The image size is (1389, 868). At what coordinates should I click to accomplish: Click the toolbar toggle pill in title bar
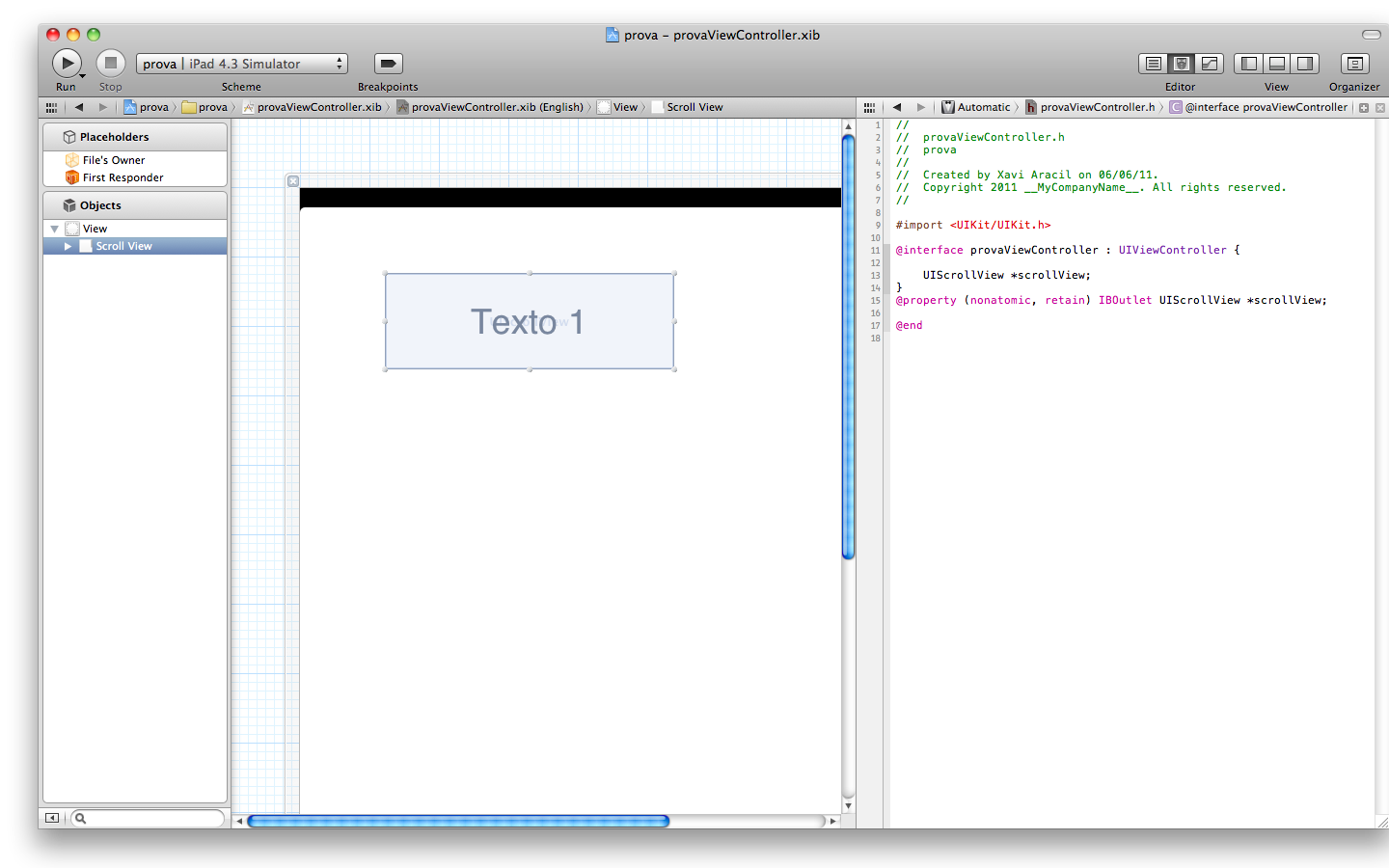click(x=1371, y=35)
